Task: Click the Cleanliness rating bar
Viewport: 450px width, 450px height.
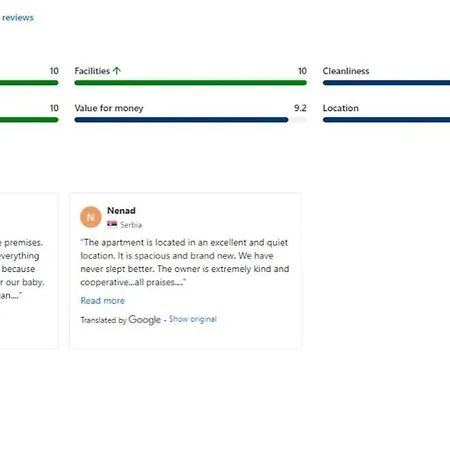Action: coord(386,83)
